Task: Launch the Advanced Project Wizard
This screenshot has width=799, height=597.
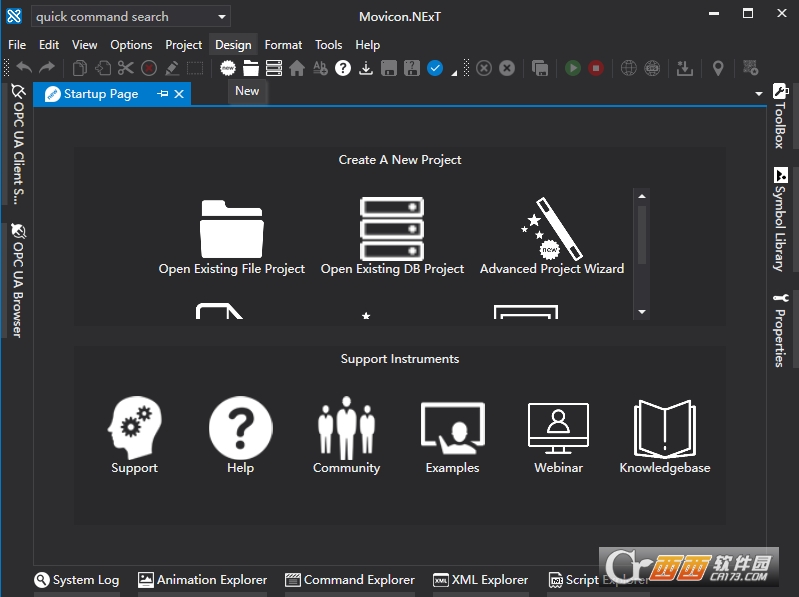Action: (x=552, y=237)
